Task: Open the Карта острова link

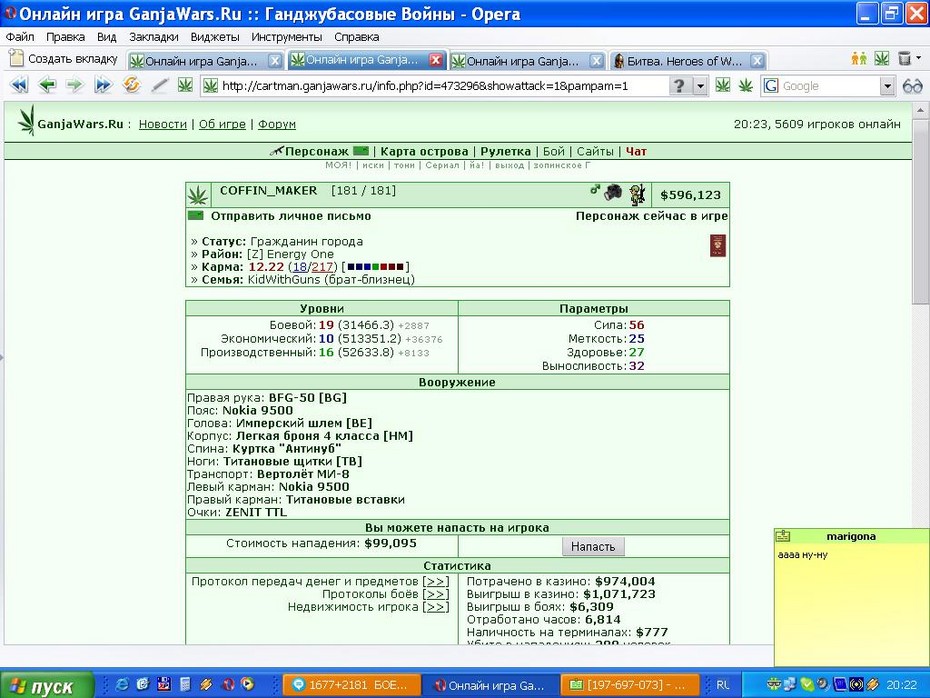Action: (424, 151)
